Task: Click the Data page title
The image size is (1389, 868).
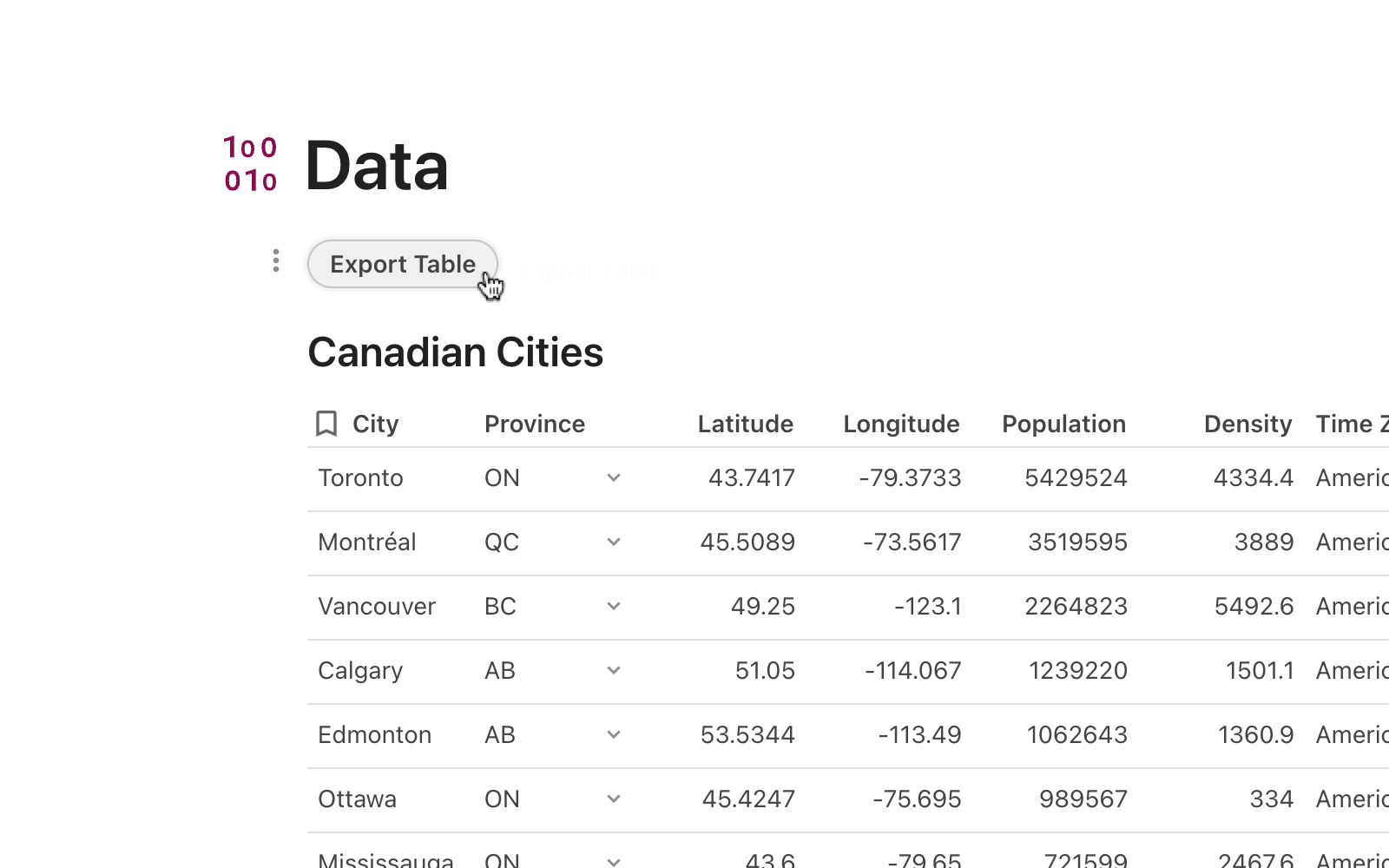Action: point(377,166)
